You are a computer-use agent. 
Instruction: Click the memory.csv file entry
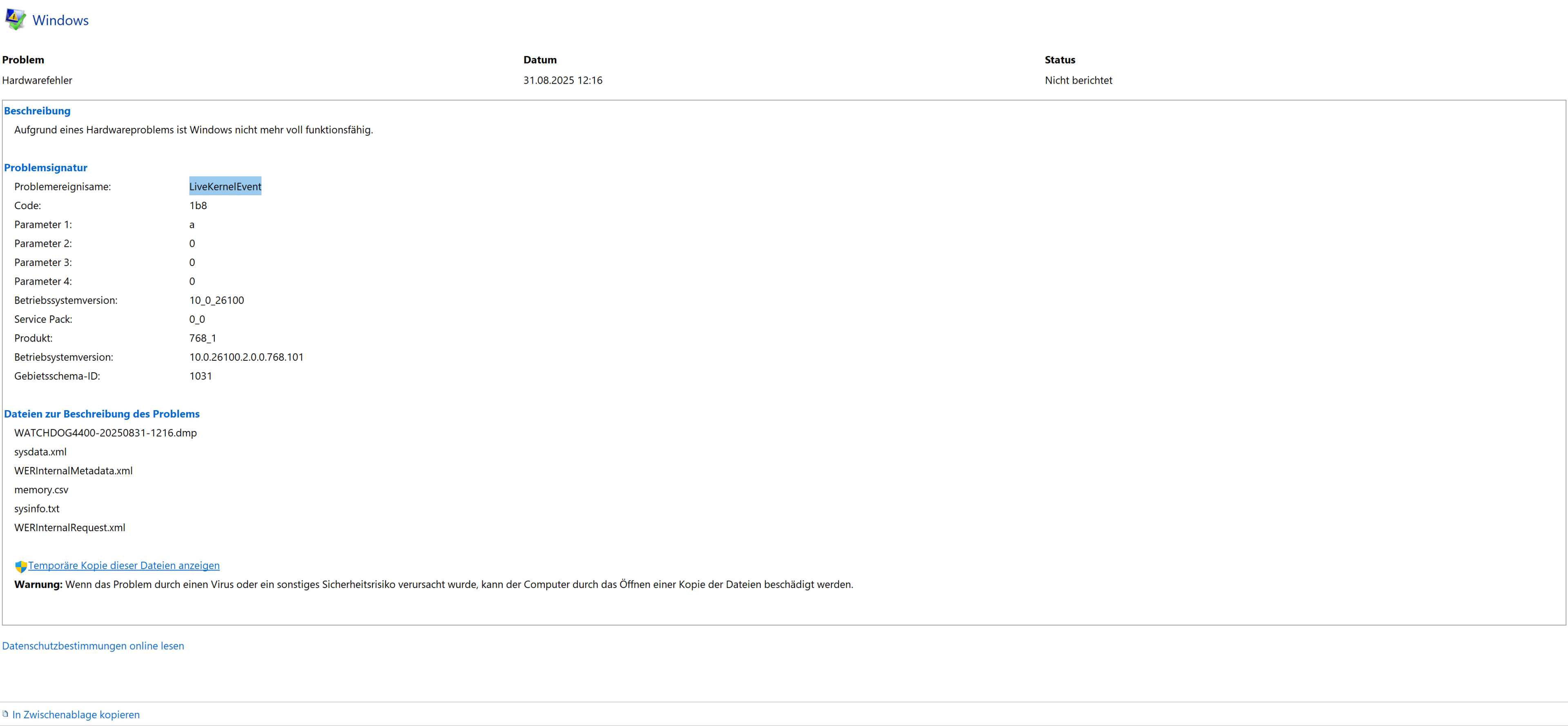(41, 489)
